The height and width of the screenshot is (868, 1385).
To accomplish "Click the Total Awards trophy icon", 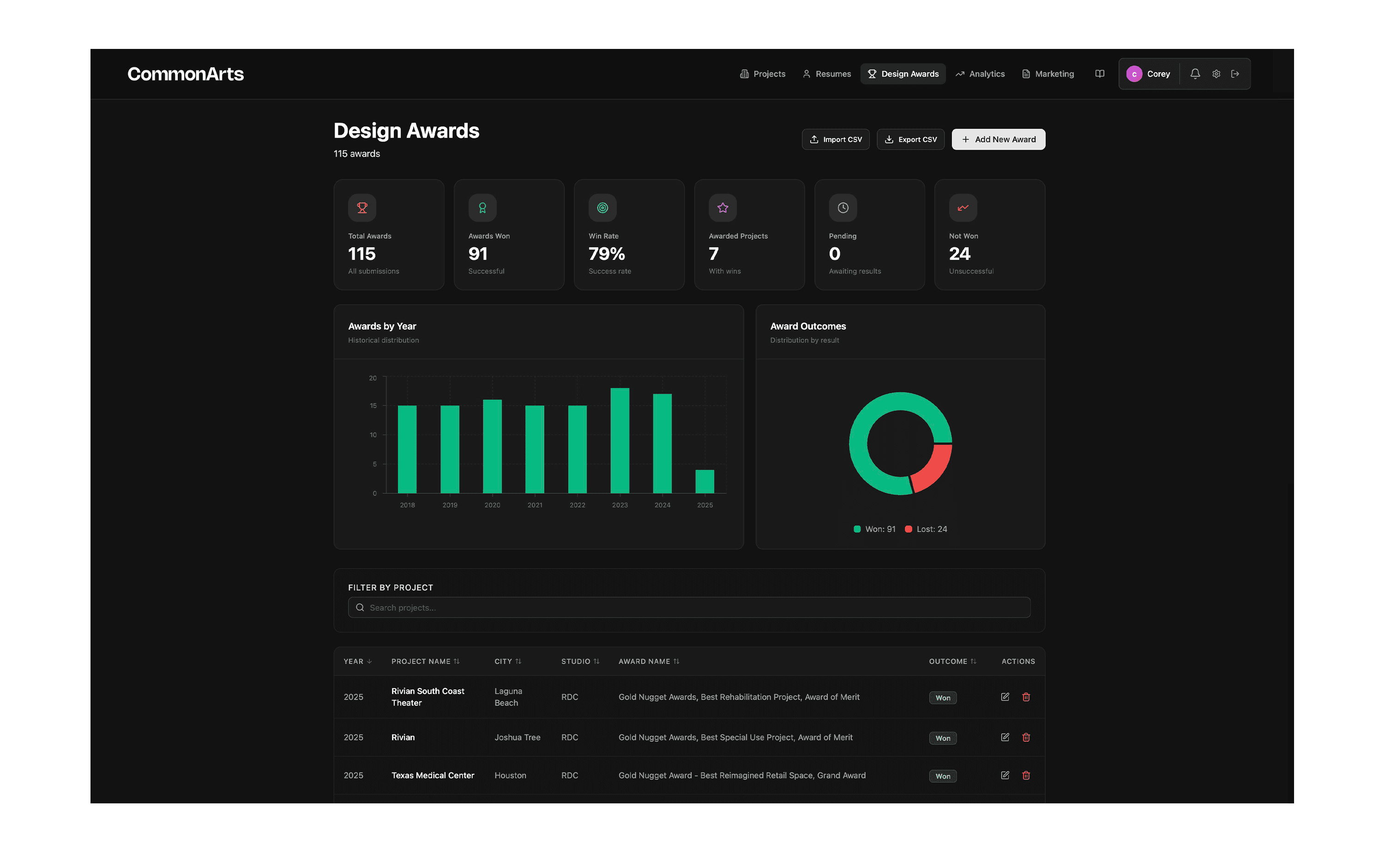I will (362, 208).
